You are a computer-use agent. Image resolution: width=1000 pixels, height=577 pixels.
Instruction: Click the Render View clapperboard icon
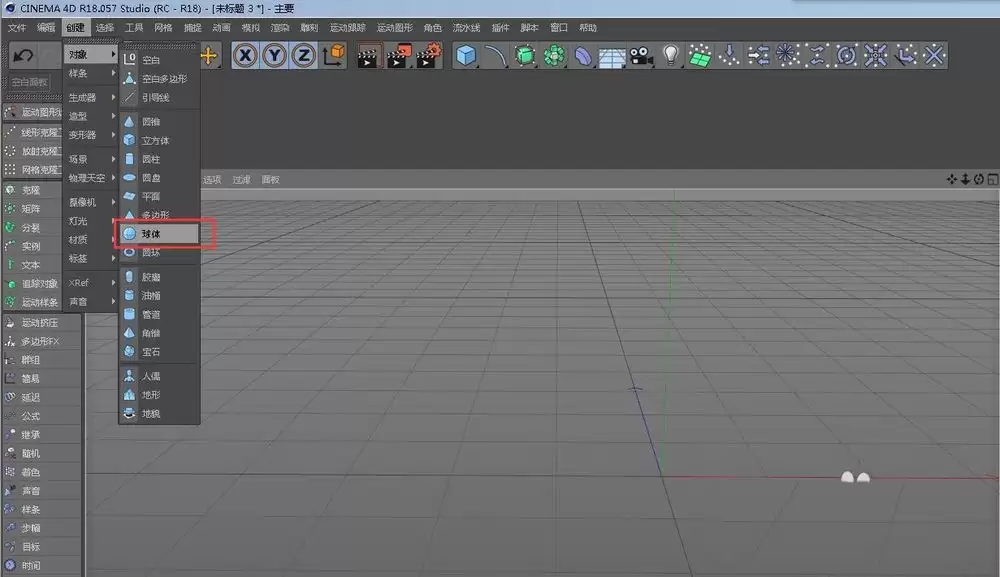coord(368,56)
